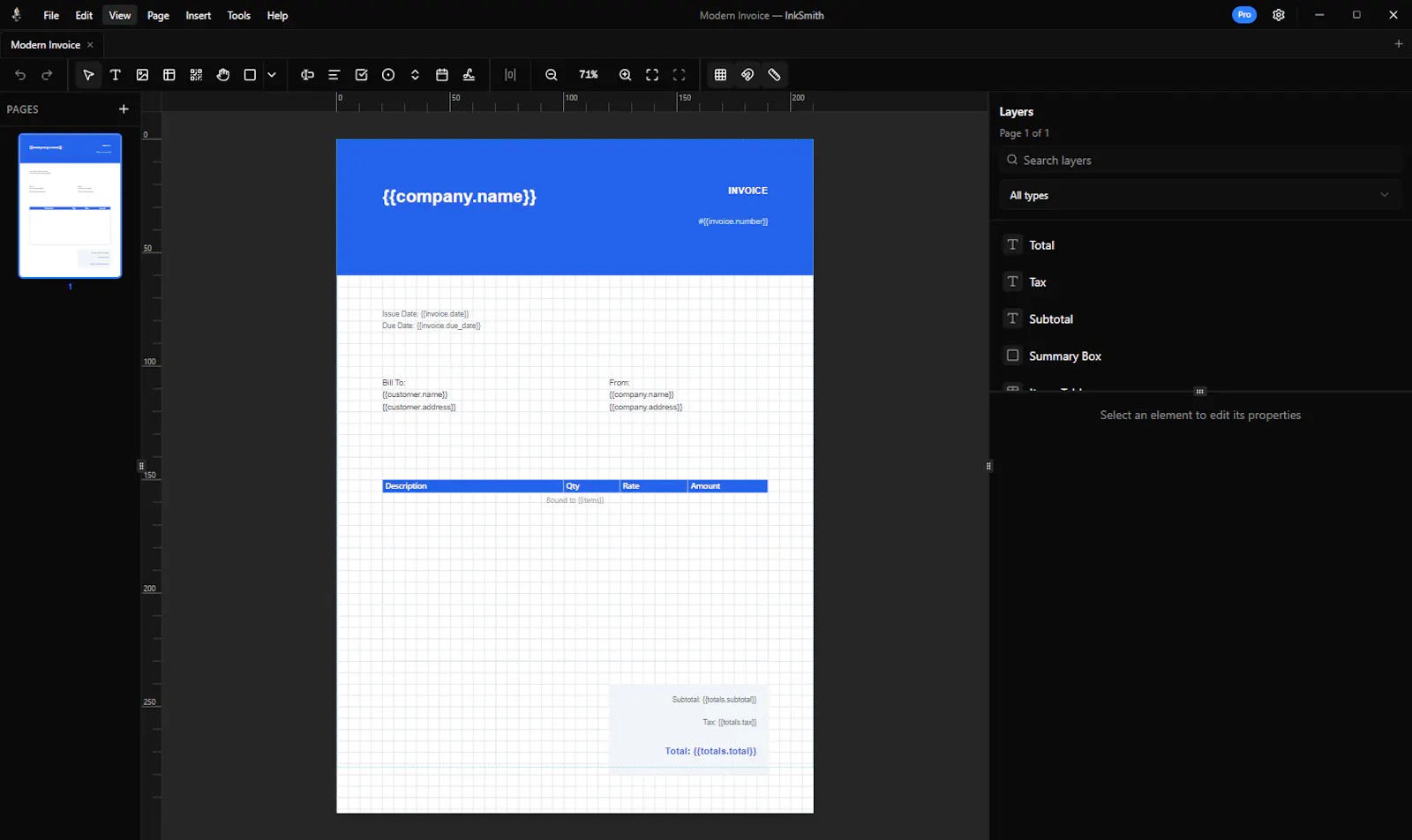Select the Tax layer
Viewport: 1412px width, 840px height.
1200,282
